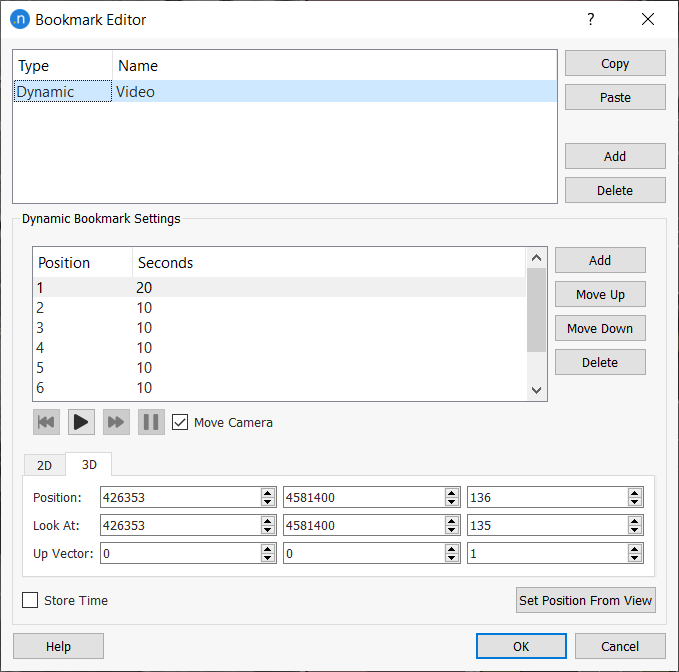The width and height of the screenshot is (679, 672).
Task: Click the Set Position From View button
Action: 585,600
